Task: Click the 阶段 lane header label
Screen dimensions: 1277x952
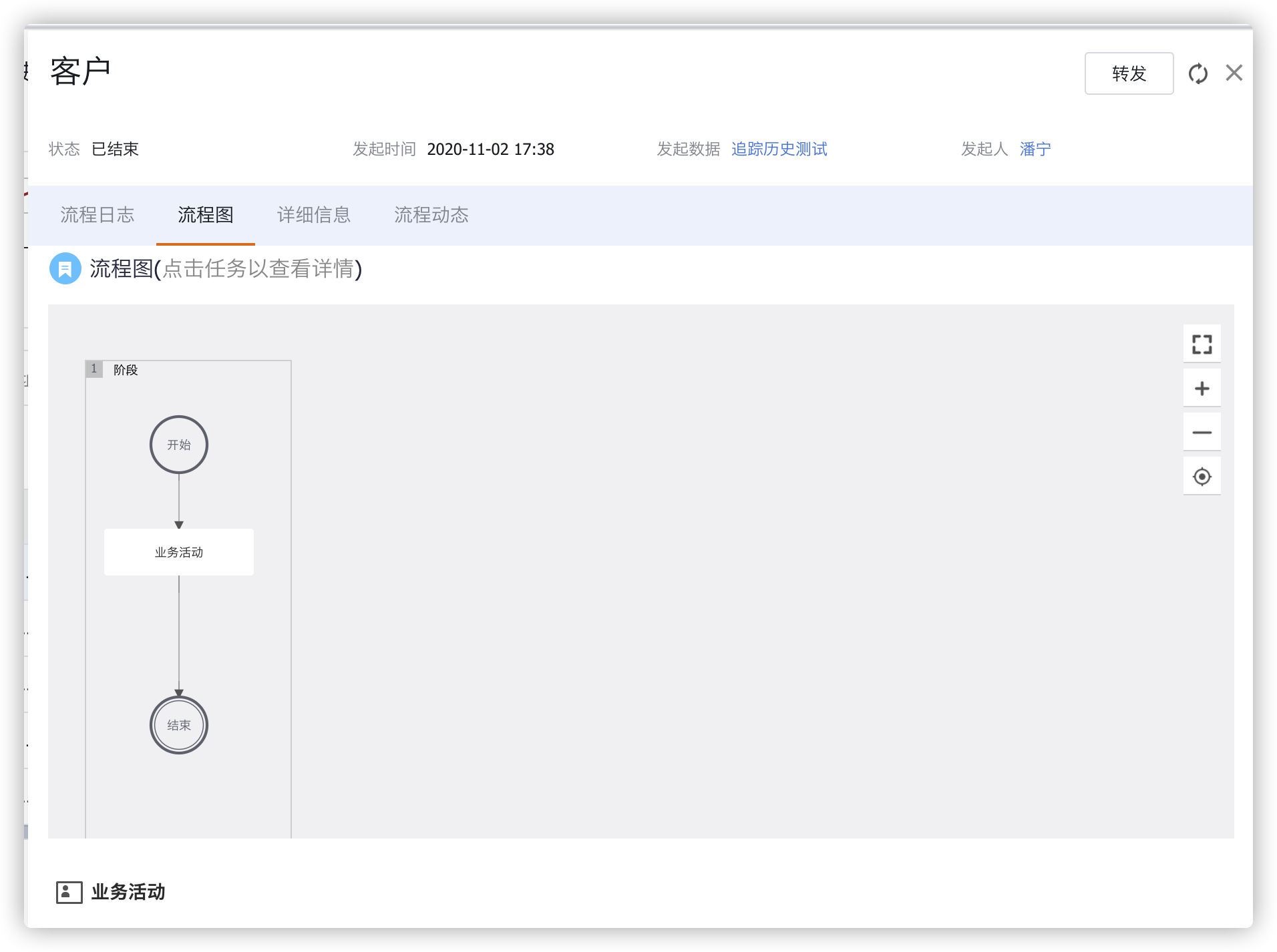Action: coord(126,370)
